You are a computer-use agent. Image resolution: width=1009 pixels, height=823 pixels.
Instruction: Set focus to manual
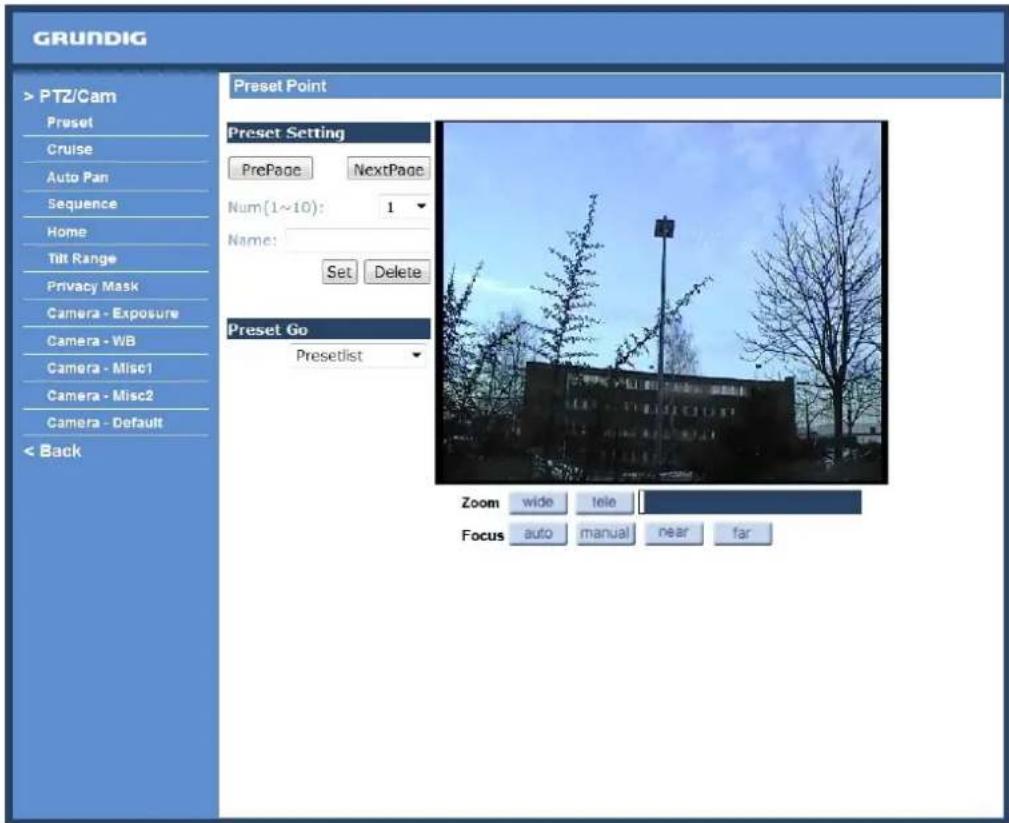tap(605, 533)
